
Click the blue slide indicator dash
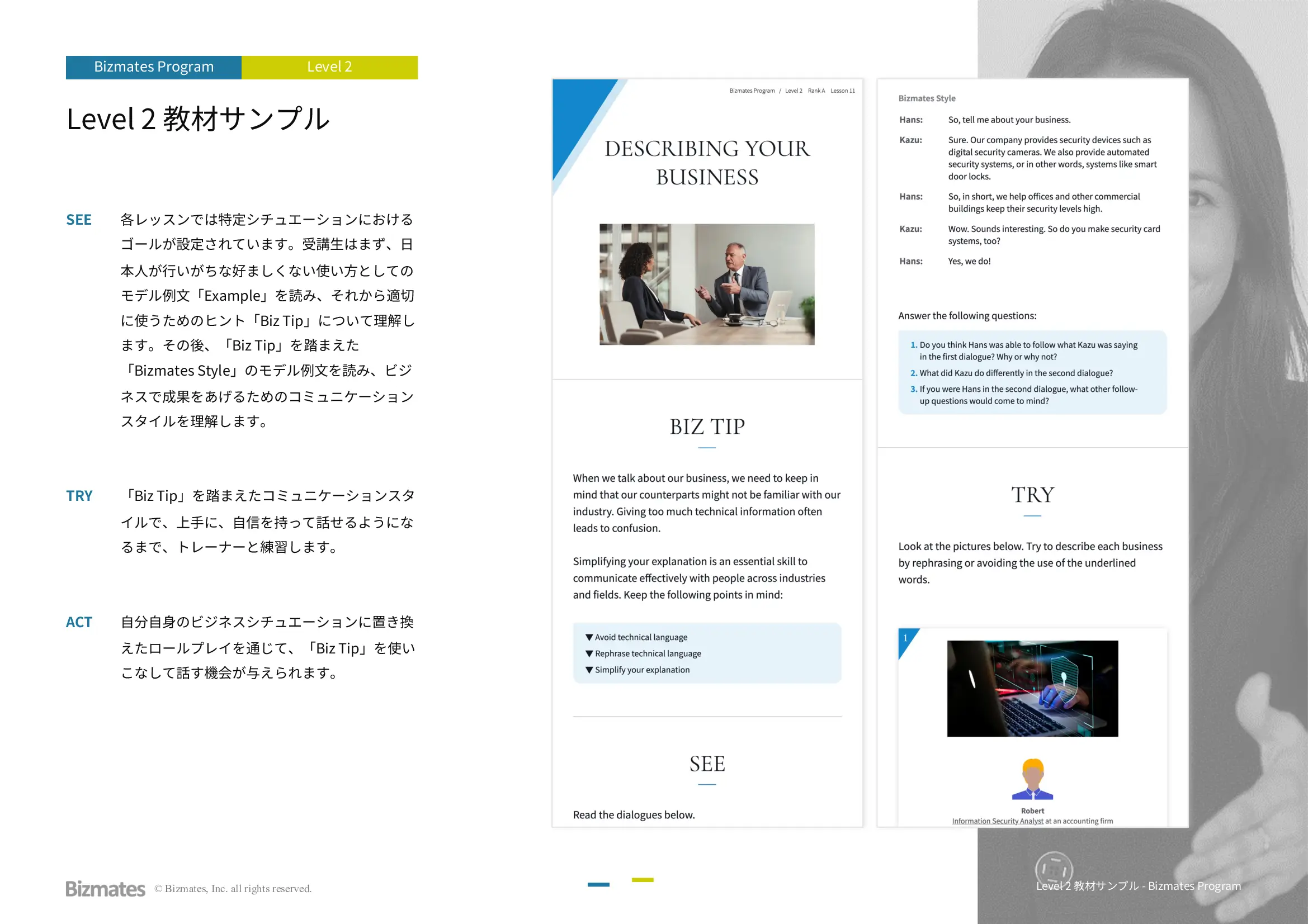(598, 884)
